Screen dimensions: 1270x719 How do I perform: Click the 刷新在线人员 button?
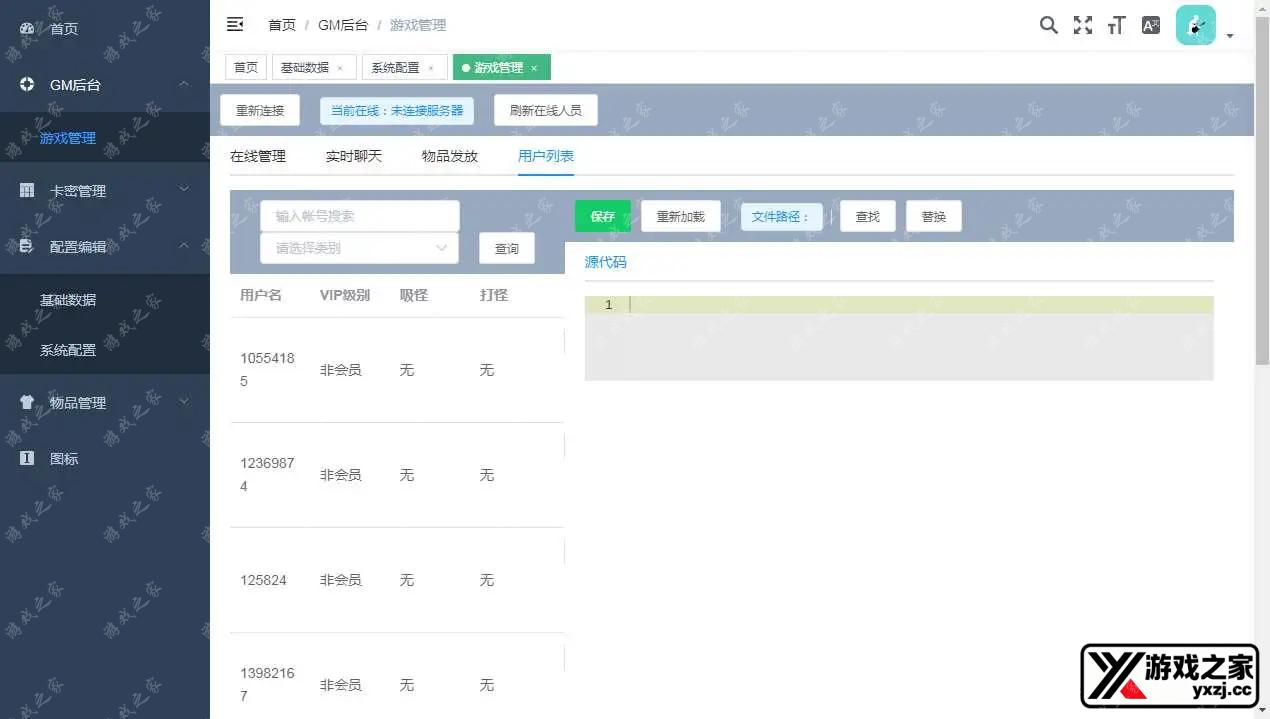click(545, 110)
